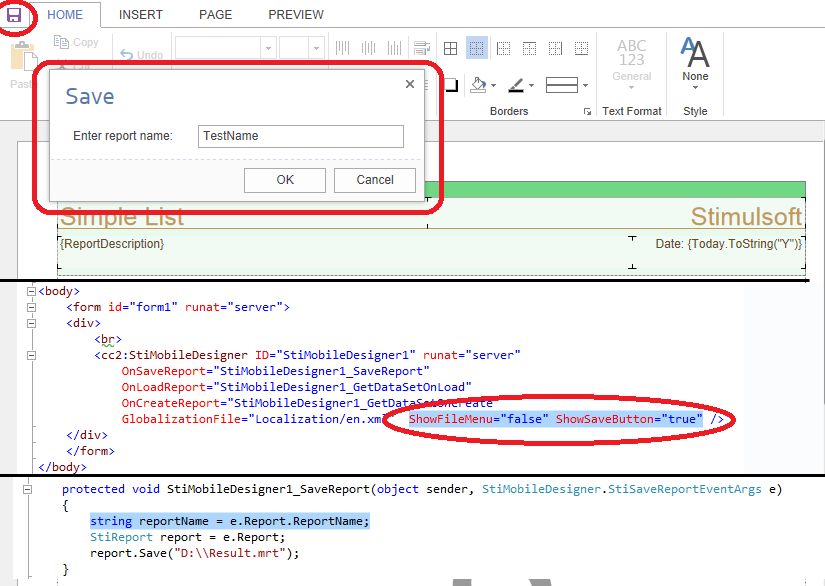Screen dimensions: 825x586
Task: Click the fourth border side icon
Action: pyautogui.click(x=529, y=49)
